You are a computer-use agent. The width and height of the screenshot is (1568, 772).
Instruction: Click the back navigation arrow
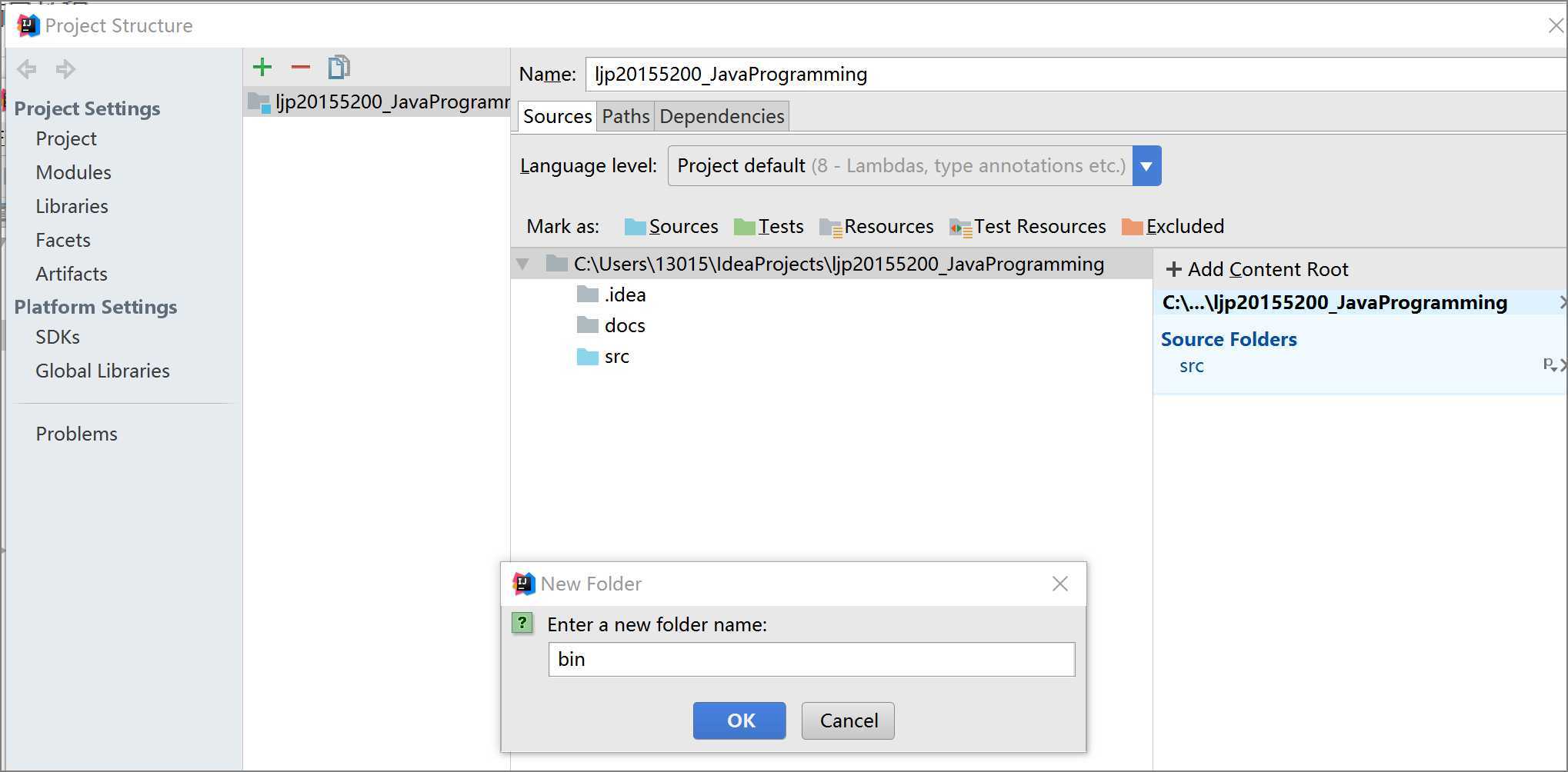(27, 69)
